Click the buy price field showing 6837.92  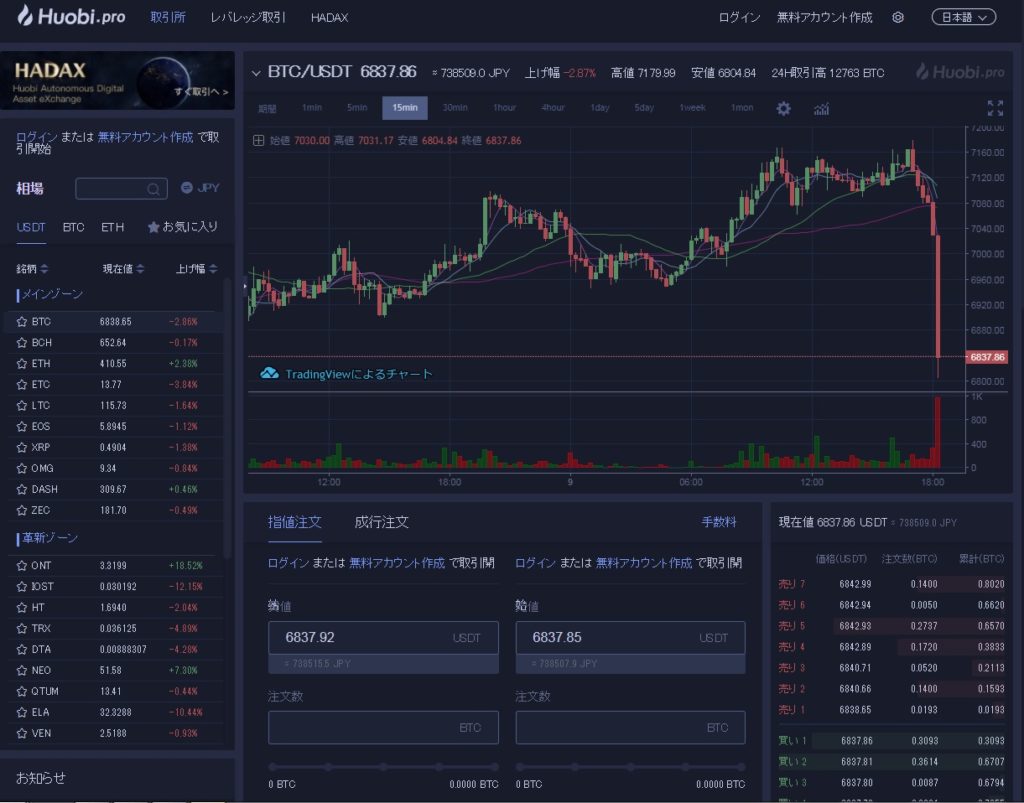point(383,638)
